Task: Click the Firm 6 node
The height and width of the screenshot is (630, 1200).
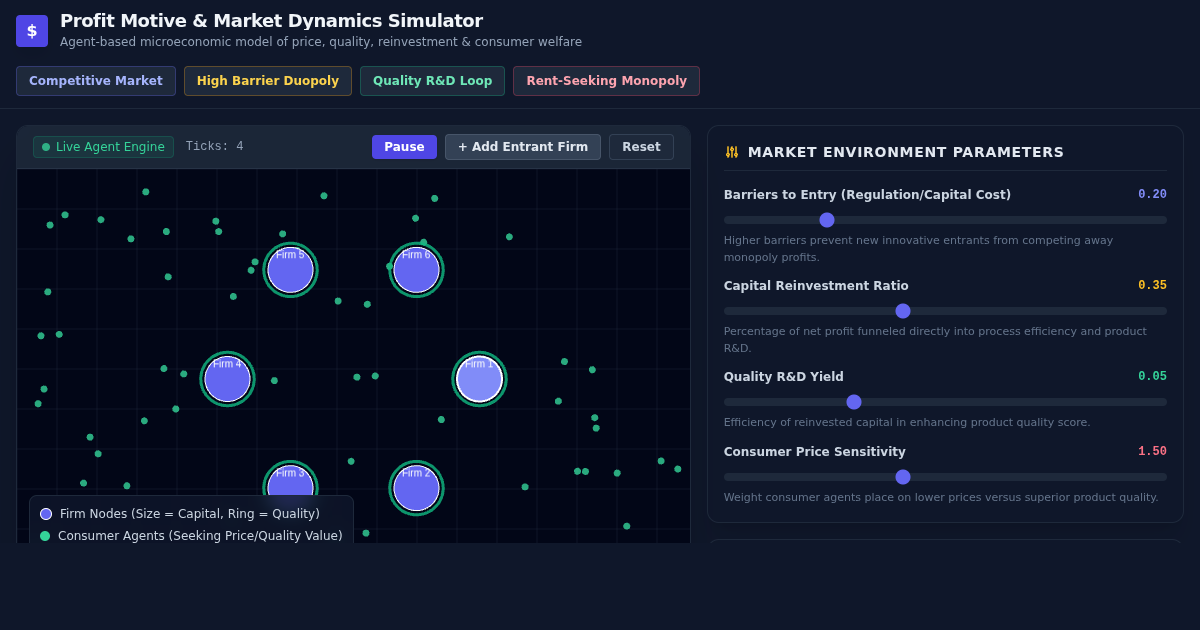Action: click(416, 270)
